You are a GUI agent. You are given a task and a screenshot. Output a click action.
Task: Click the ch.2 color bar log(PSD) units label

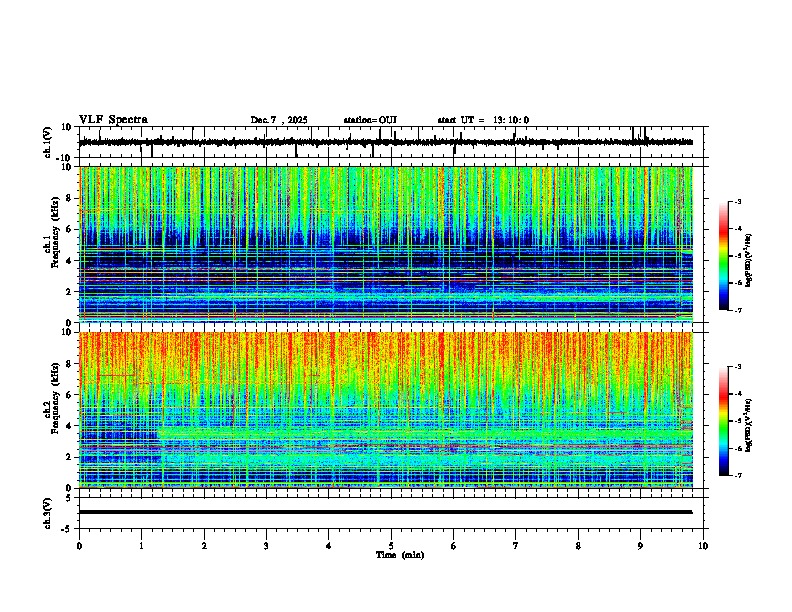[748, 425]
